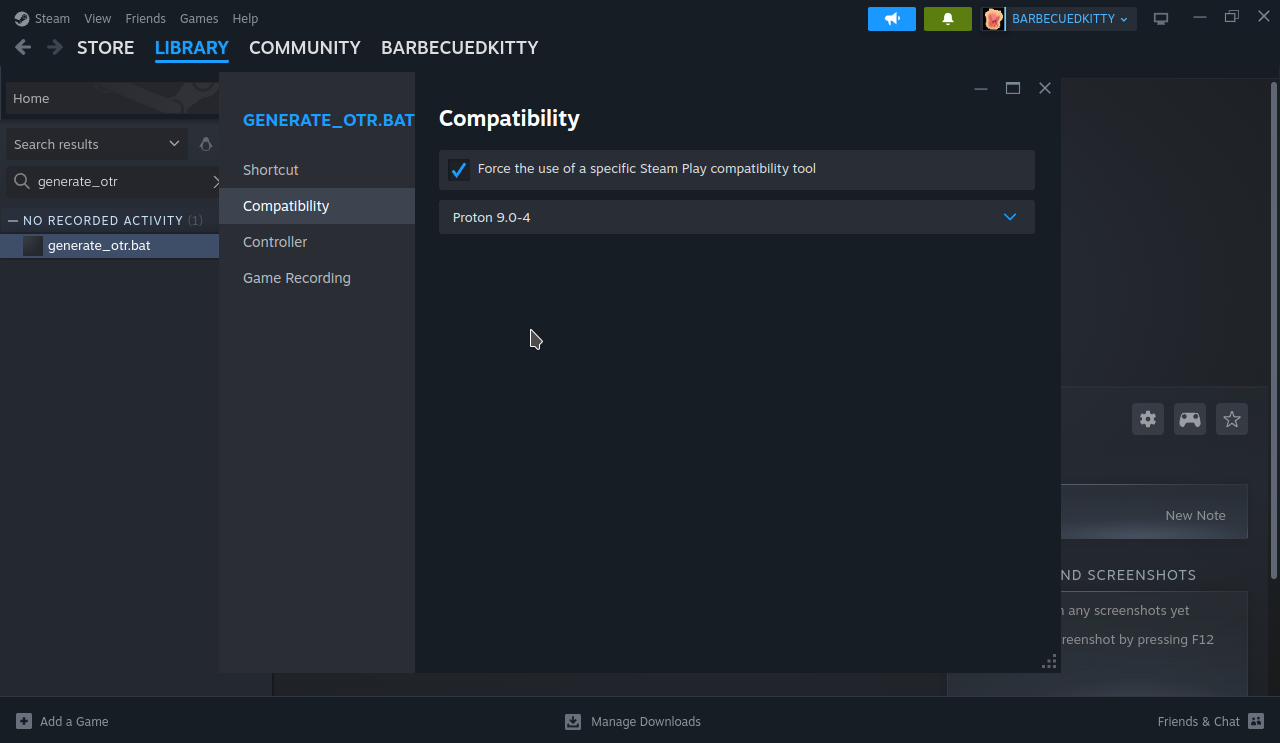Screen dimensions: 1280x743
Task: Open the notifications bell
Action: pos(947,19)
